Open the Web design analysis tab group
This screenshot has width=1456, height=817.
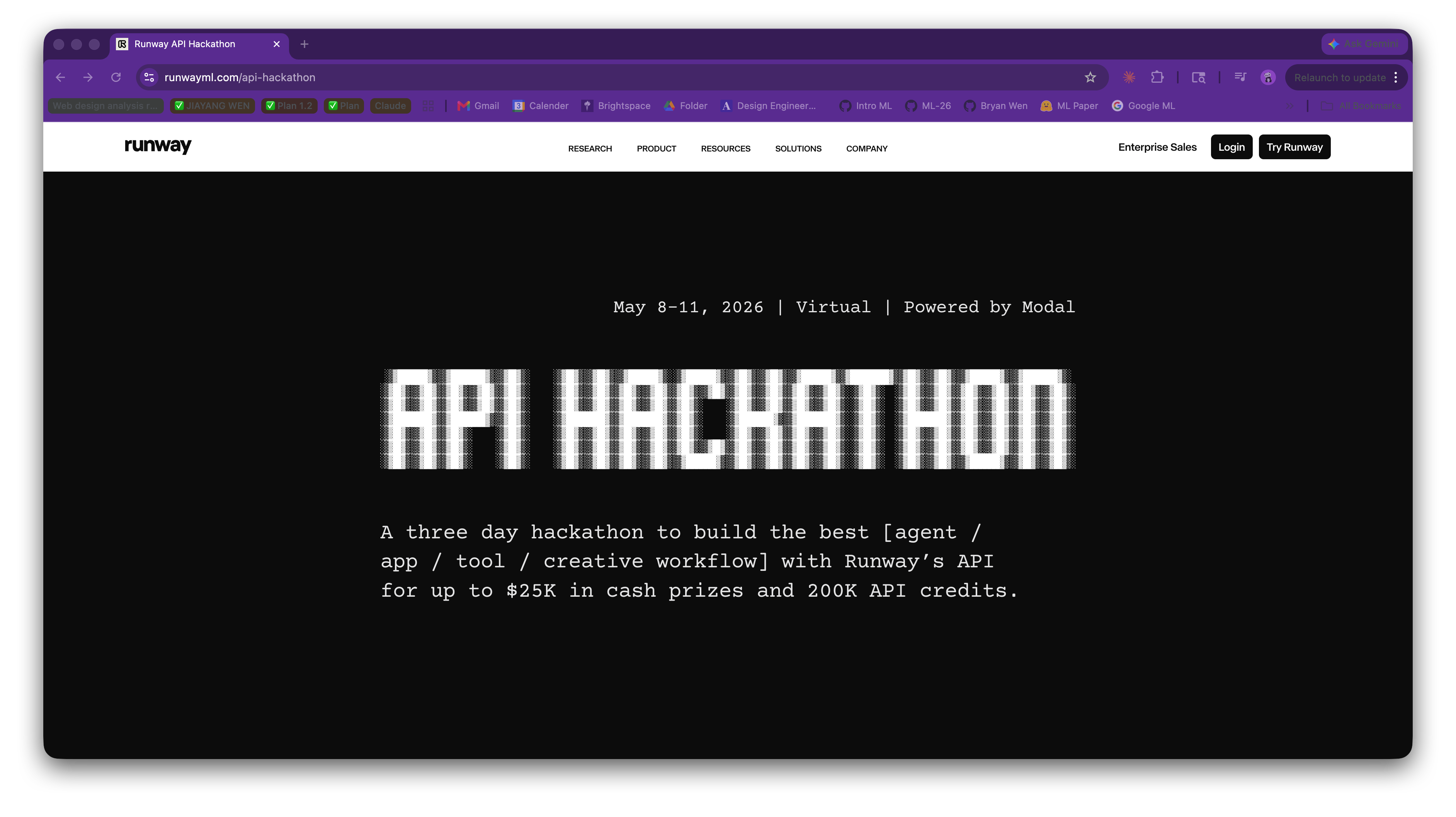106,106
